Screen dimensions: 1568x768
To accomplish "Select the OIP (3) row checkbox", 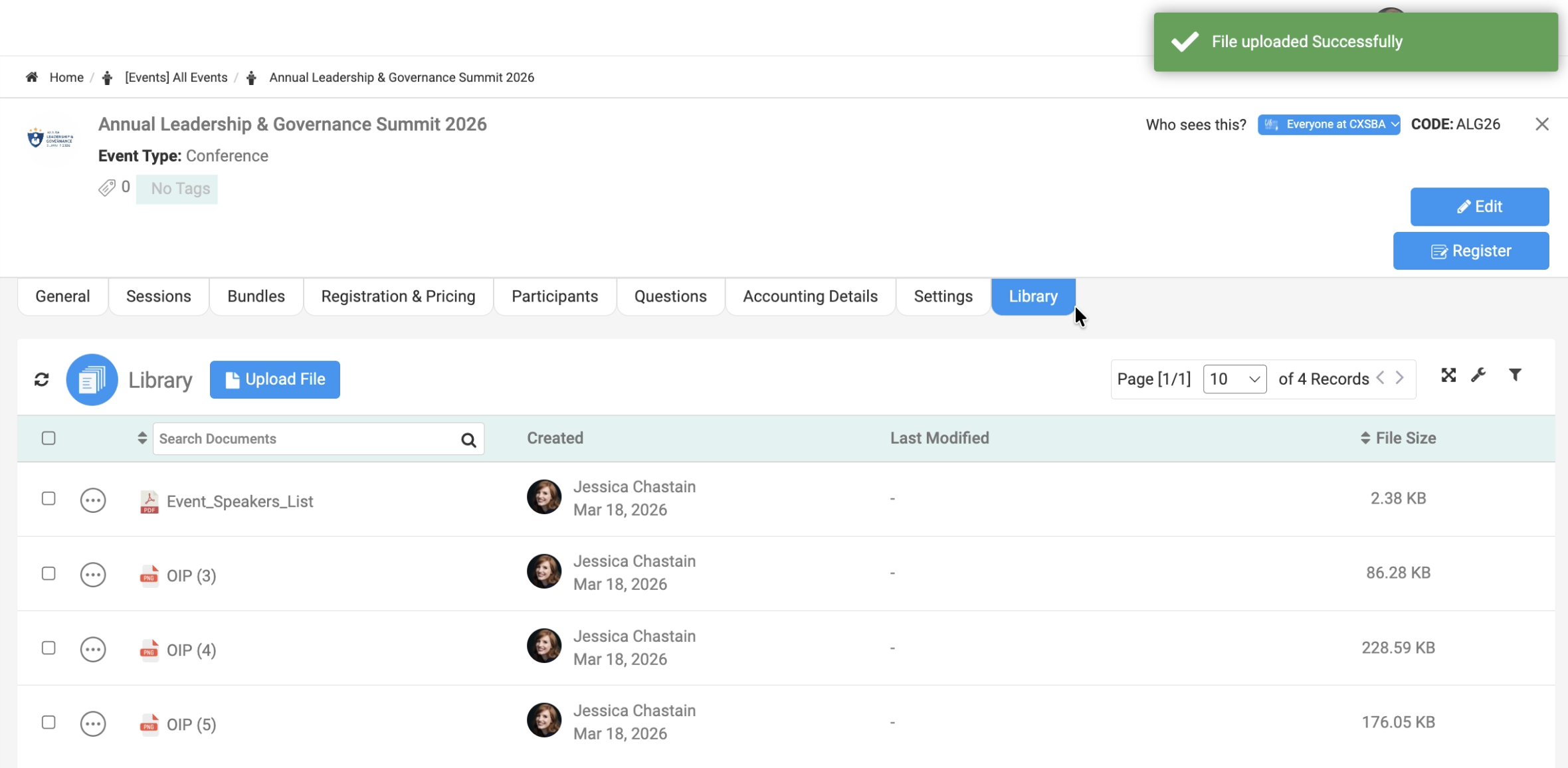I will click(x=49, y=573).
